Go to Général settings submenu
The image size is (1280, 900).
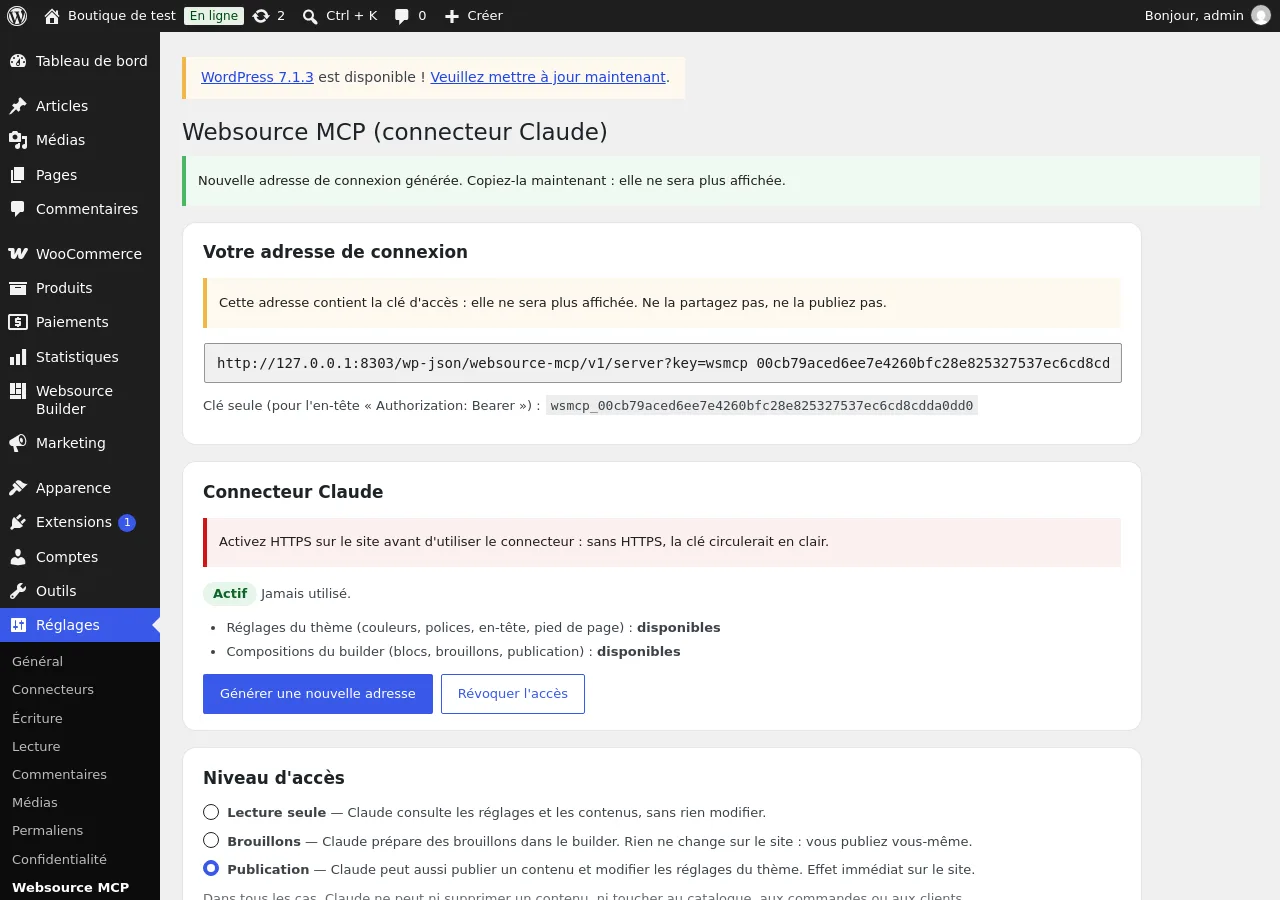[x=37, y=661]
